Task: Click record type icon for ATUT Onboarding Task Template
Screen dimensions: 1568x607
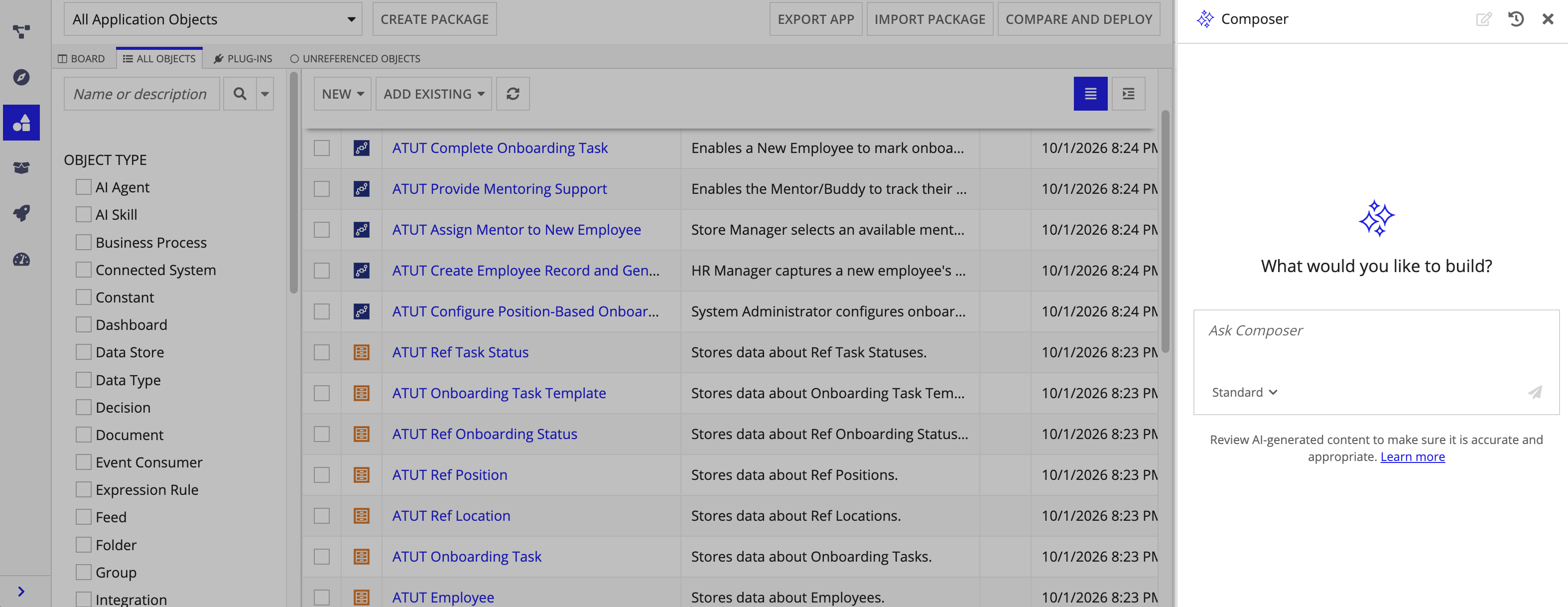Action: (x=362, y=393)
